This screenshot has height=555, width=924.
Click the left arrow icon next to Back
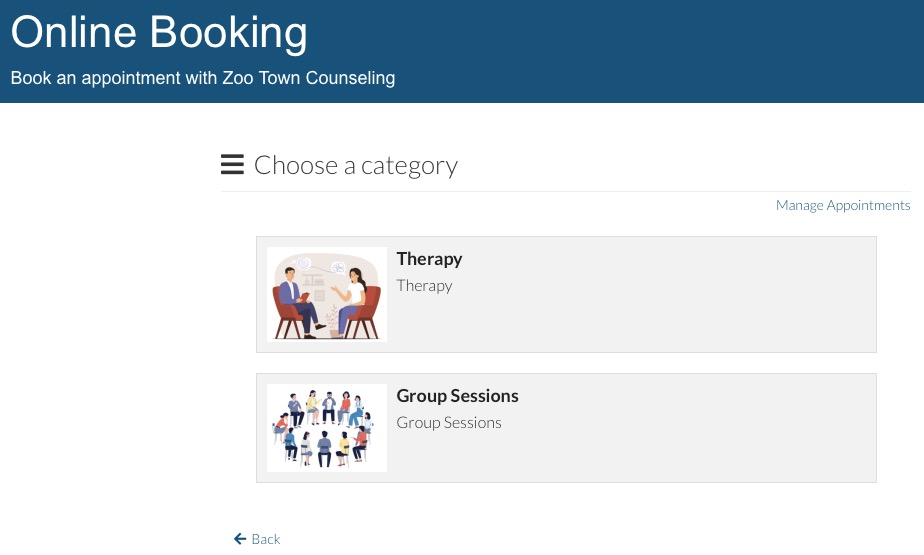point(240,539)
